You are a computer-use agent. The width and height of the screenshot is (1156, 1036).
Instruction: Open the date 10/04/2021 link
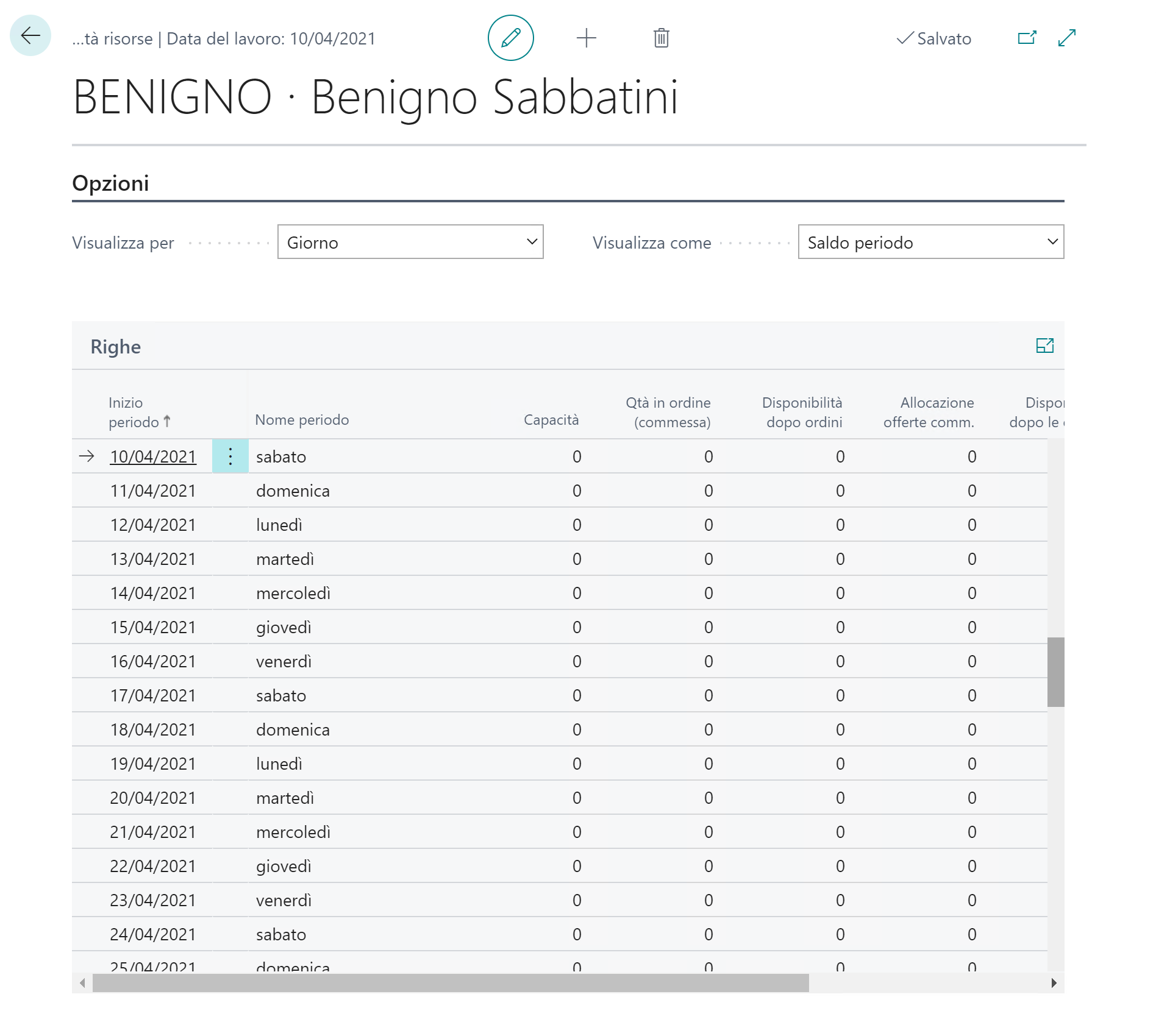(x=154, y=456)
